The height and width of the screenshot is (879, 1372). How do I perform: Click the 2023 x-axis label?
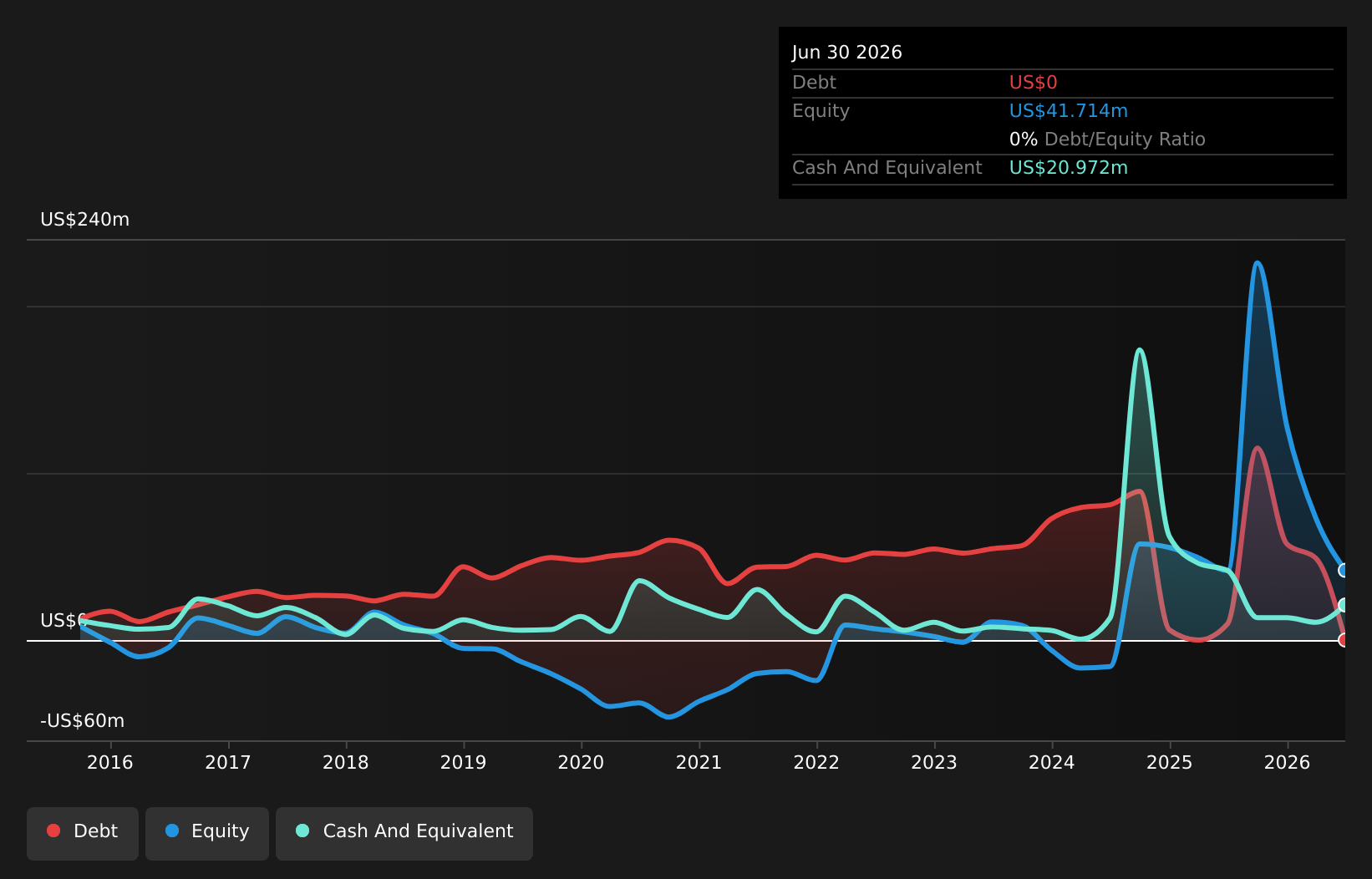[934, 762]
